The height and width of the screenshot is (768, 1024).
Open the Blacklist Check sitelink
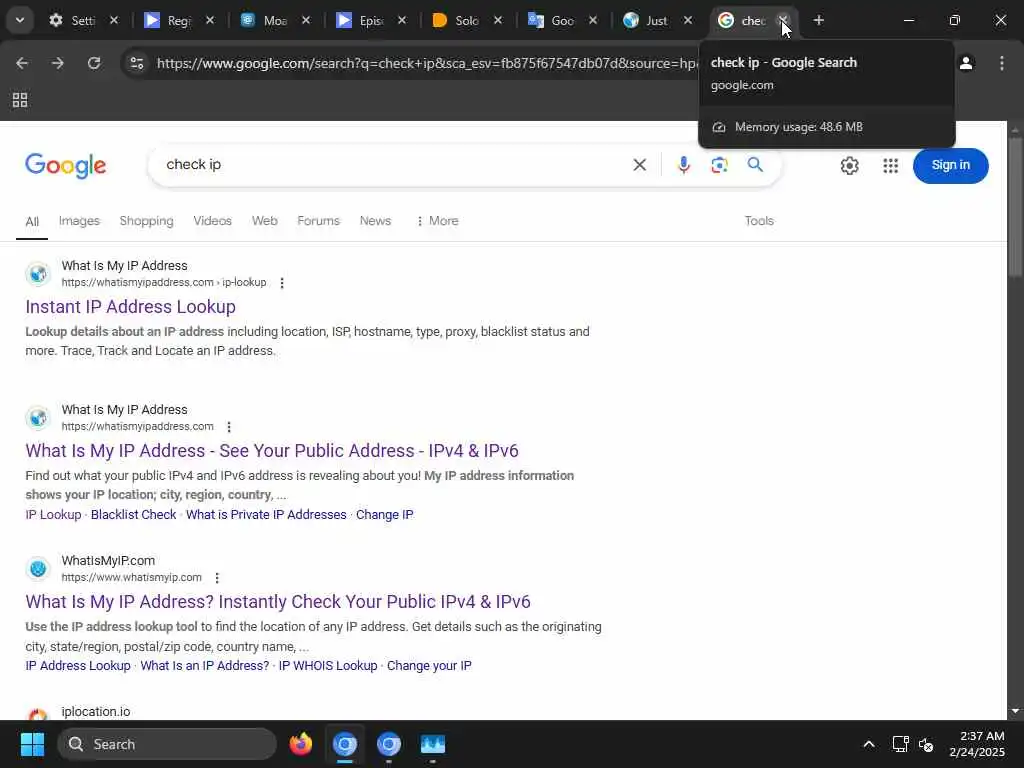[x=133, y=515]
